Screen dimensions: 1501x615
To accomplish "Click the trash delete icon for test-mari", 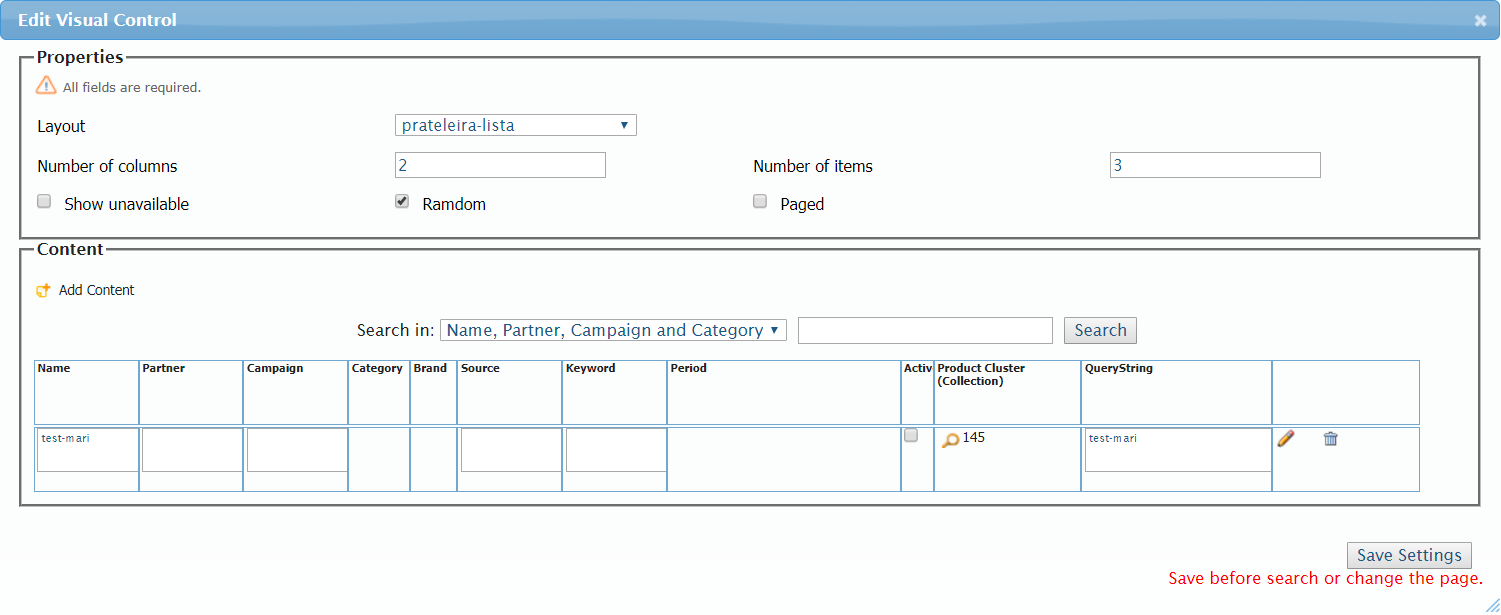I will 1330,438.
